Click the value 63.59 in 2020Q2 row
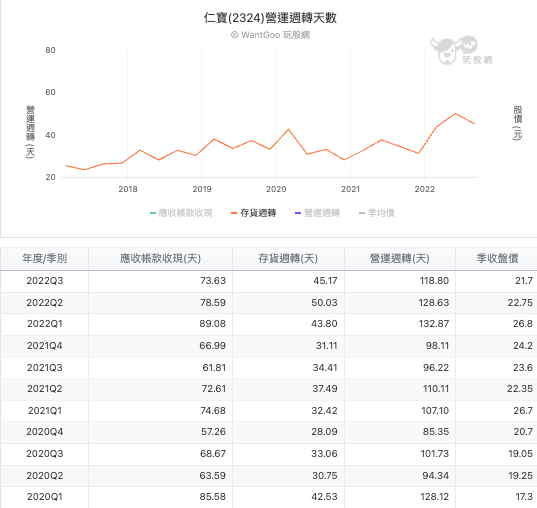 tap(213, 475)
